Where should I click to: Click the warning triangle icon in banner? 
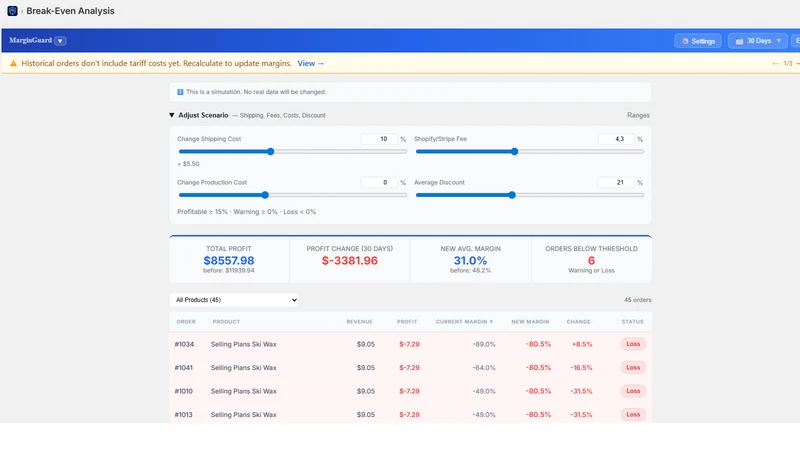pos(13,63)
